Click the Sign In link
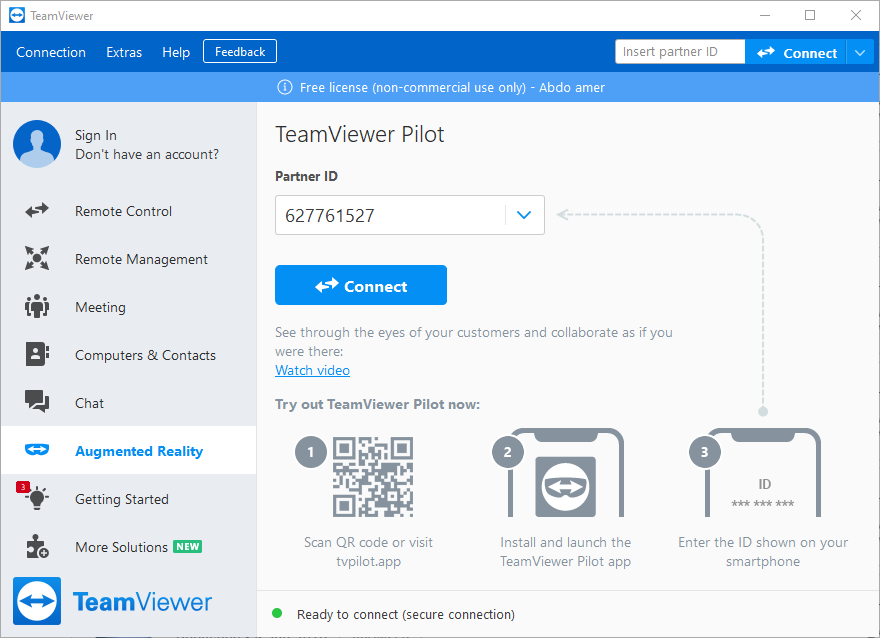 coord(96,135)
